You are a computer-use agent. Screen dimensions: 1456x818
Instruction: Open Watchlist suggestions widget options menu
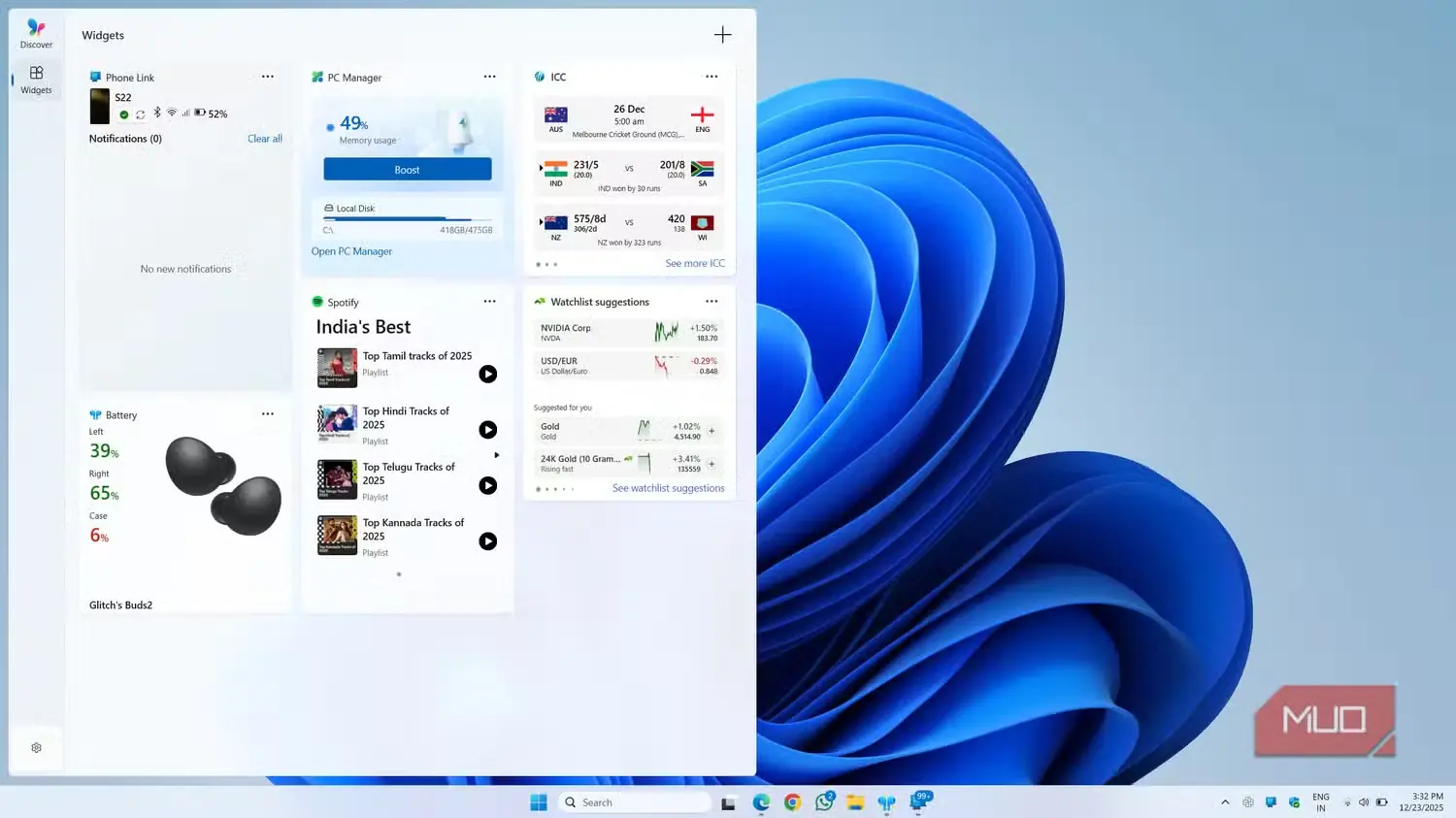pos(711,302)
